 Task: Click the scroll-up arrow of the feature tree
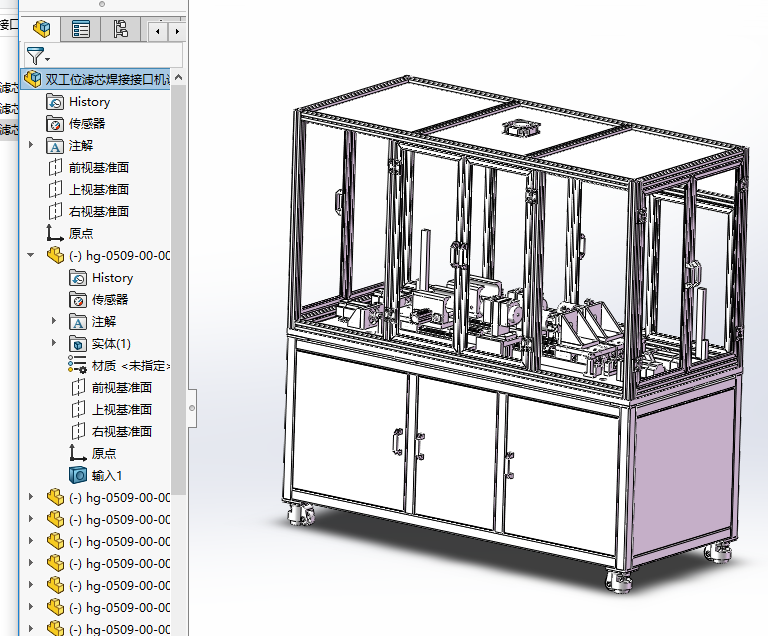[178, 77]
